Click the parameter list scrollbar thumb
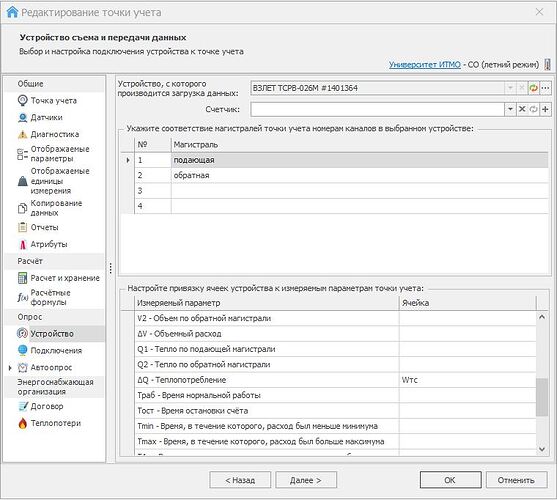 click(x=542, y=397)
